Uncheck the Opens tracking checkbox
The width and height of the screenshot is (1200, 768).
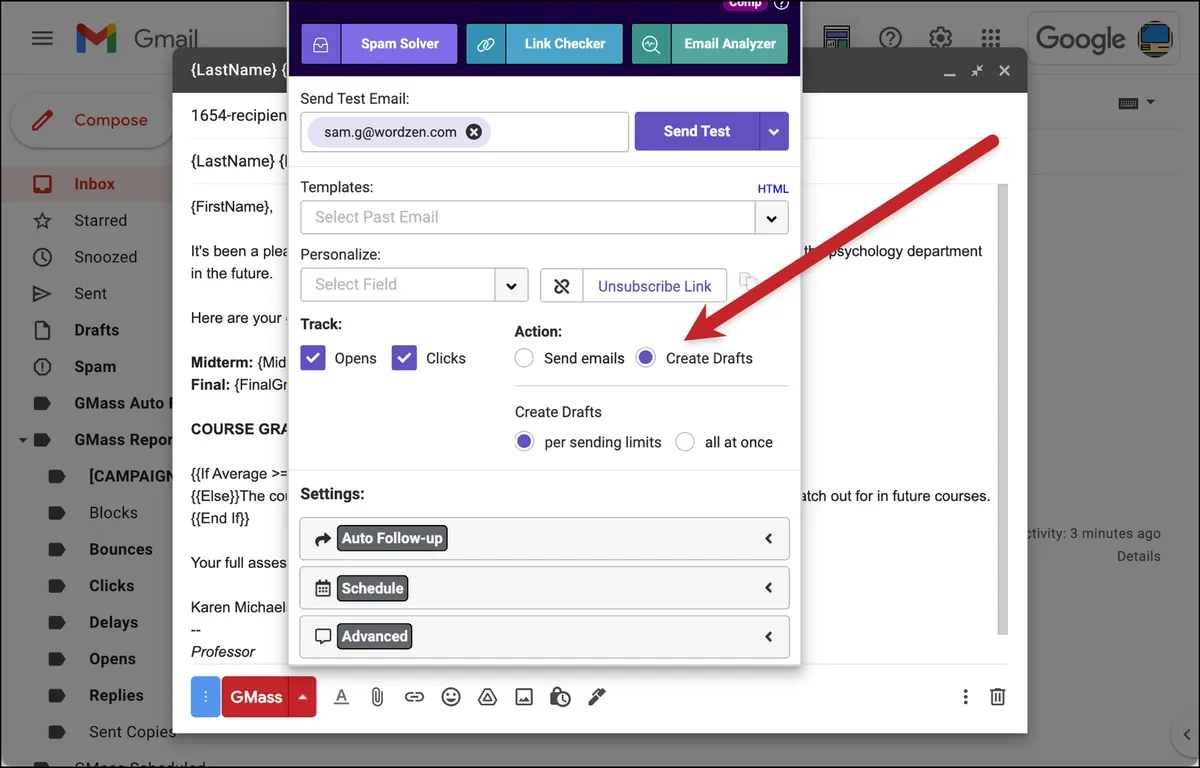click(x=313, y=358)
